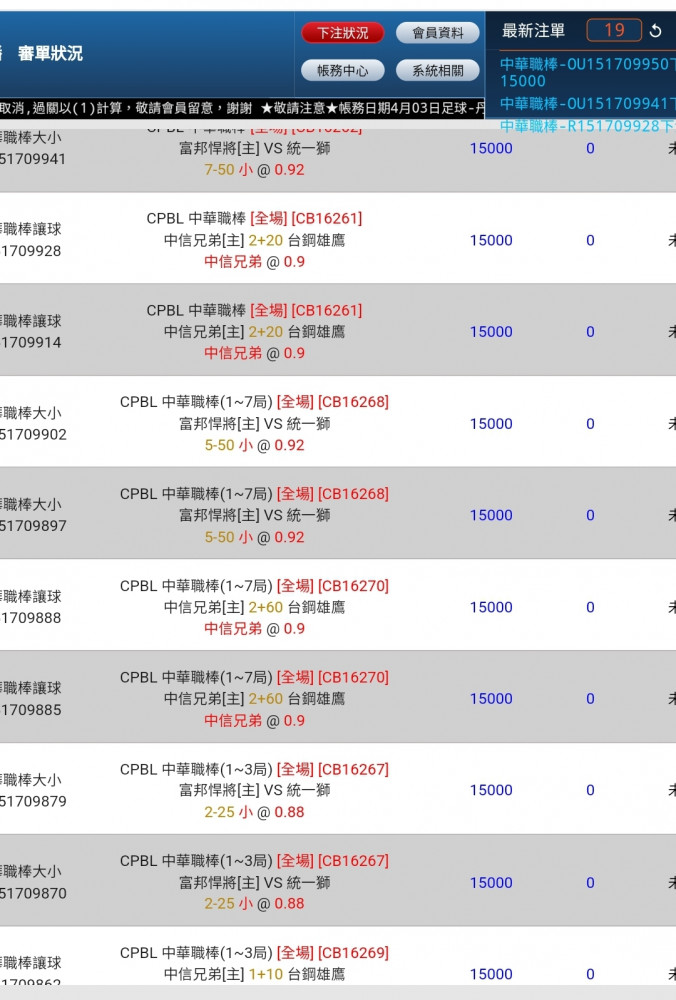This screenshot has height=1000, width=676.
Task: Click game code CB16267 in row 51709879
Action: coord(353,769)
